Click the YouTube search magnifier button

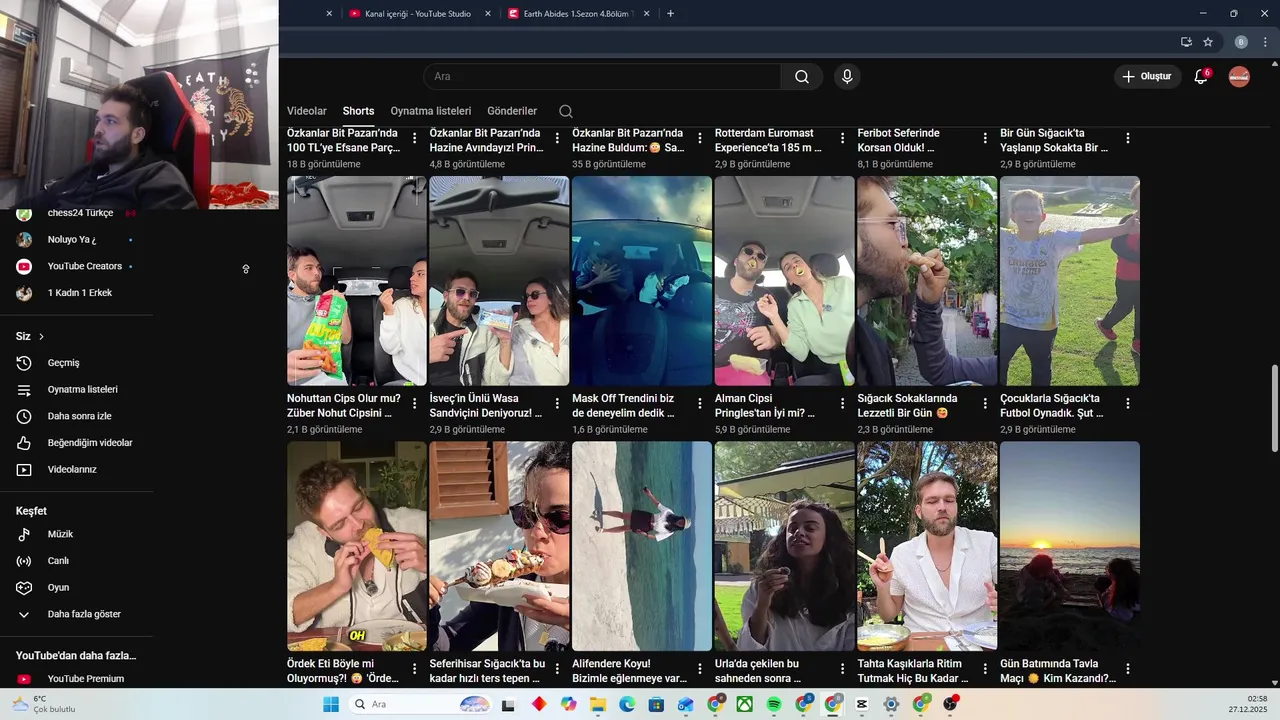802,77
